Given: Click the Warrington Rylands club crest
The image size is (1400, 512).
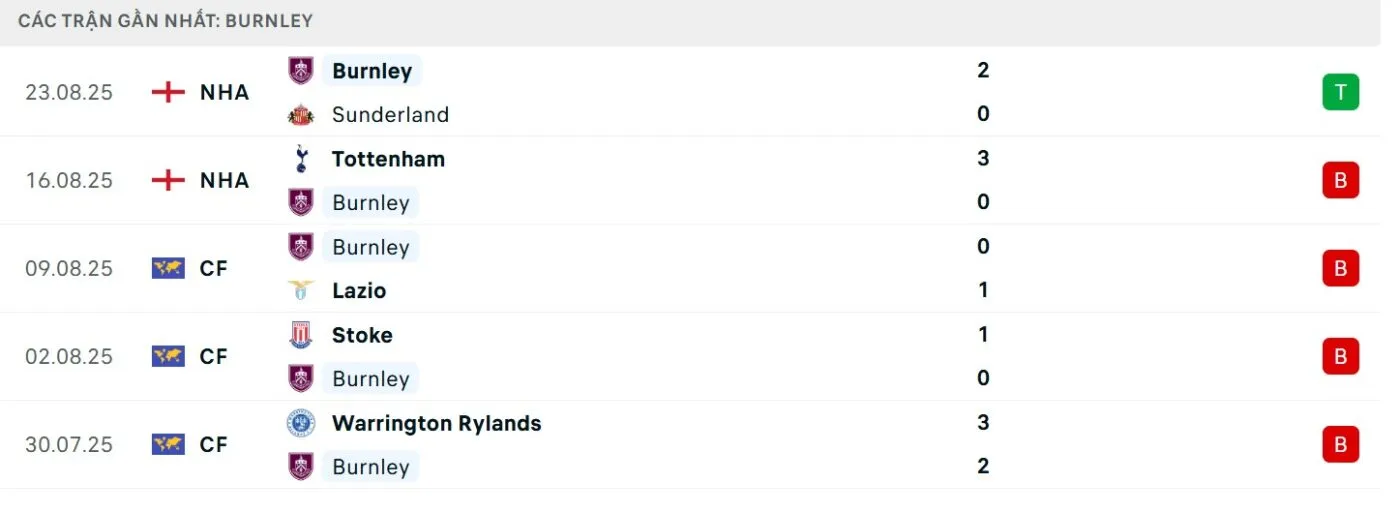Looking at the screenshot, I should click(300, 423).
